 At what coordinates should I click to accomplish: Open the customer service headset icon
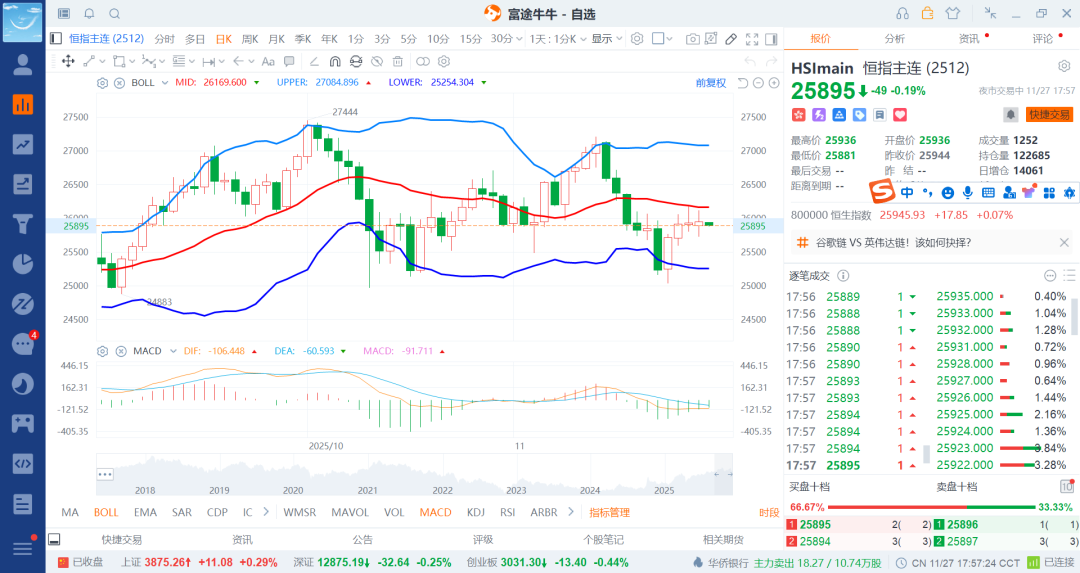(x=903, y=13)
